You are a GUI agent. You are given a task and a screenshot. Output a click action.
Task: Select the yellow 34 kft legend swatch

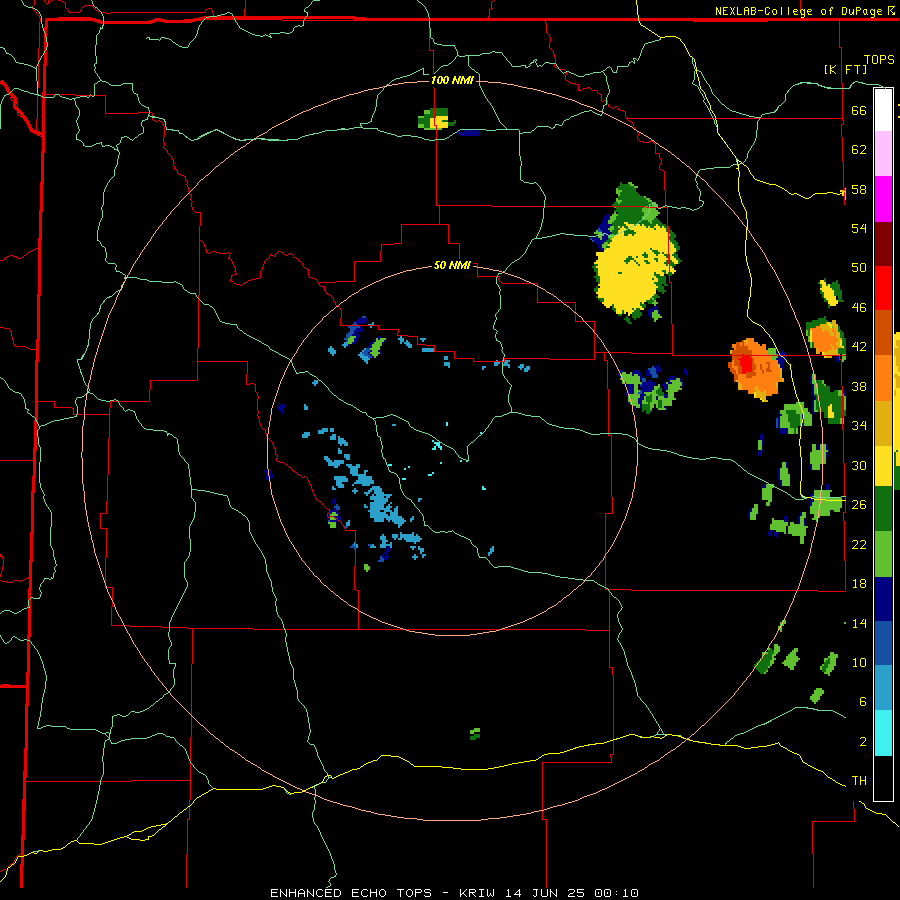point(883,465)
